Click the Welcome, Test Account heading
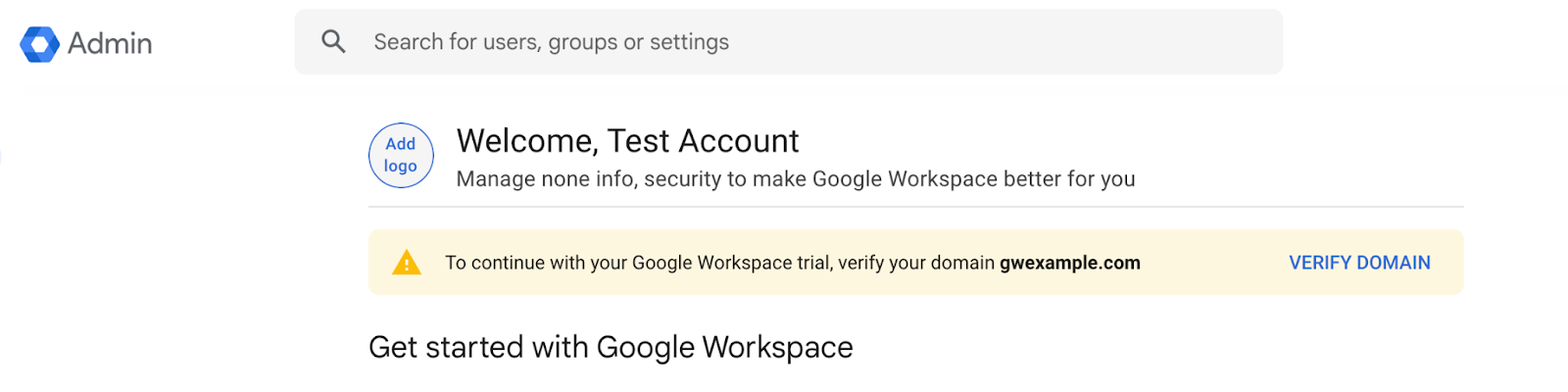Screen dimensions: 1568x392 [x=627, y=141]
